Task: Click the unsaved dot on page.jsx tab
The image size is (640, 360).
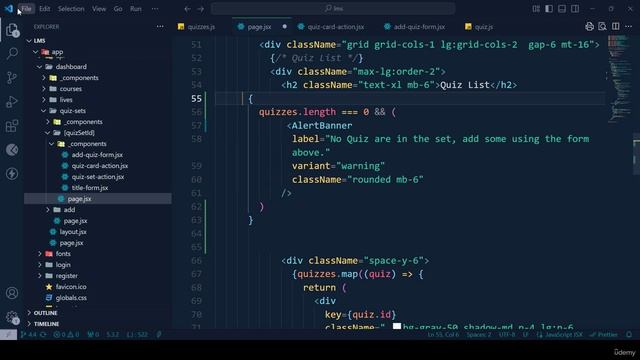Action: 284,27
